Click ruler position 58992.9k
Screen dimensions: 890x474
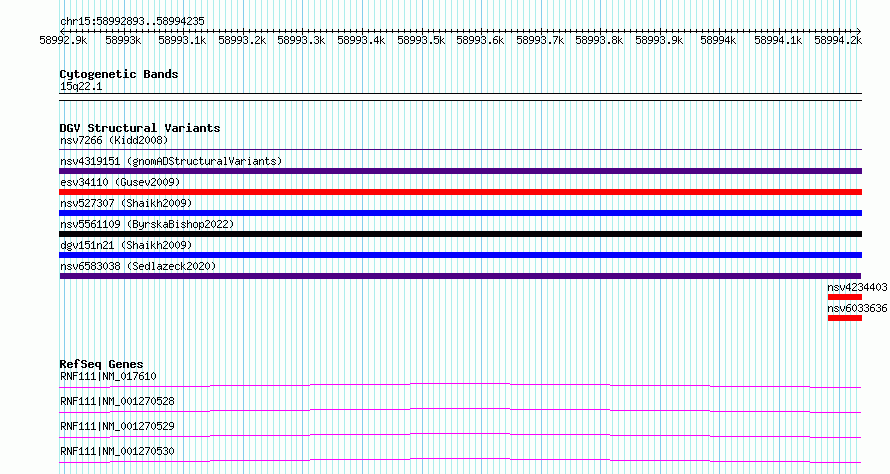(63, 40)
